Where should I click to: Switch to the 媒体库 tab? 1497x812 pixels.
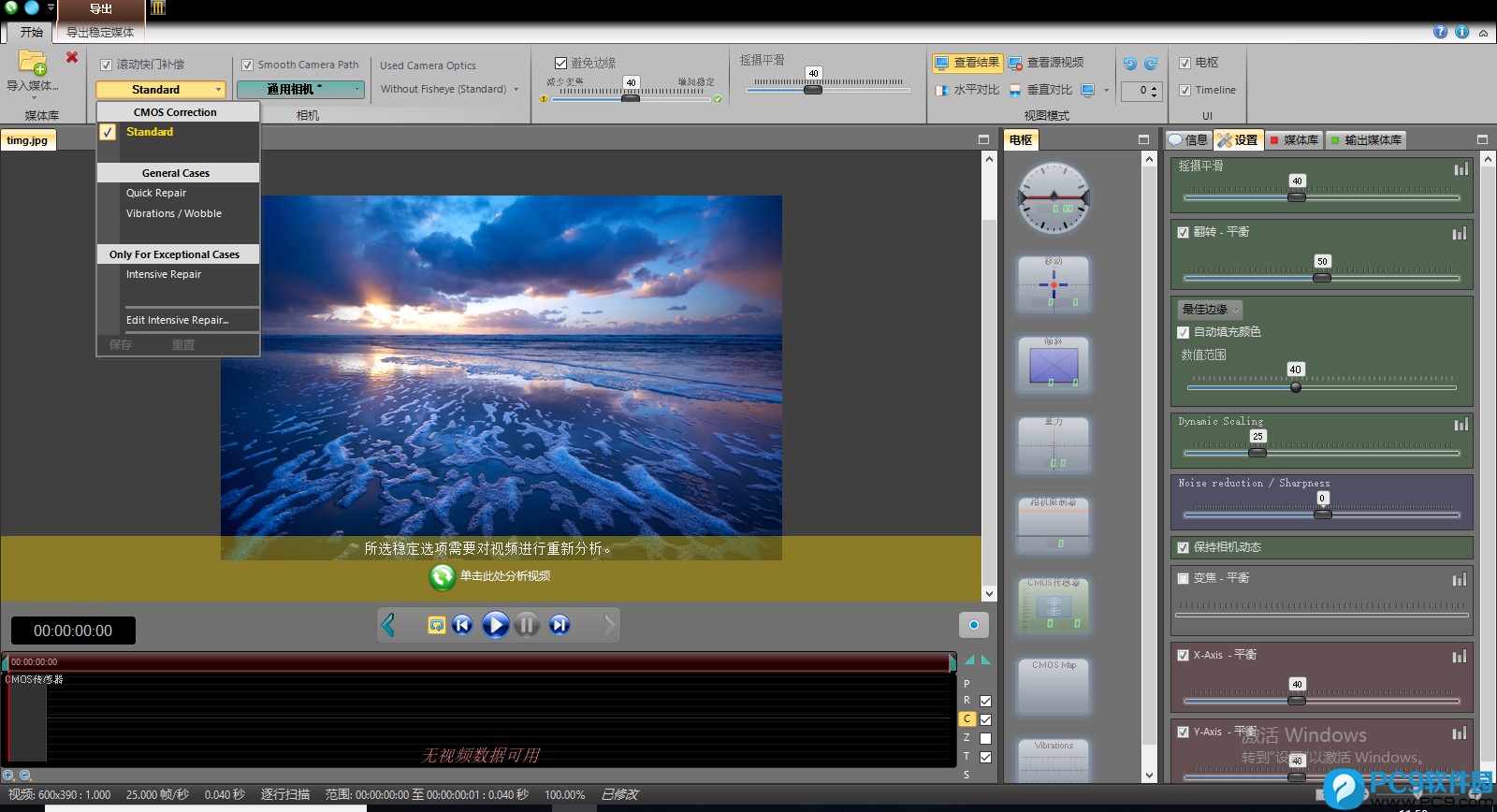1293,140
